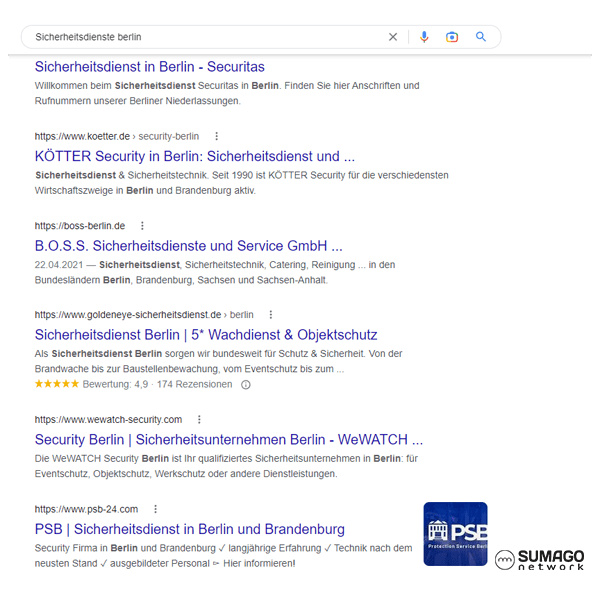The height and width of the screenshot is (600, 600).
Task: Open 'Sicherheitsdienst in Berlin - Securitas' result
Action: [x=150, y=67]
